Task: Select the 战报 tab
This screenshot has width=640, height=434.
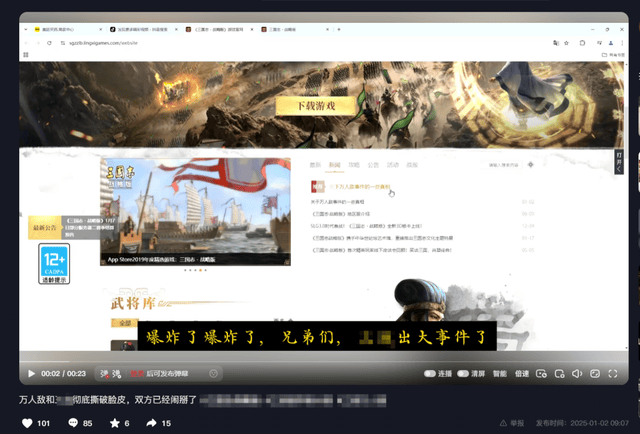Action: tap(412, 165)
